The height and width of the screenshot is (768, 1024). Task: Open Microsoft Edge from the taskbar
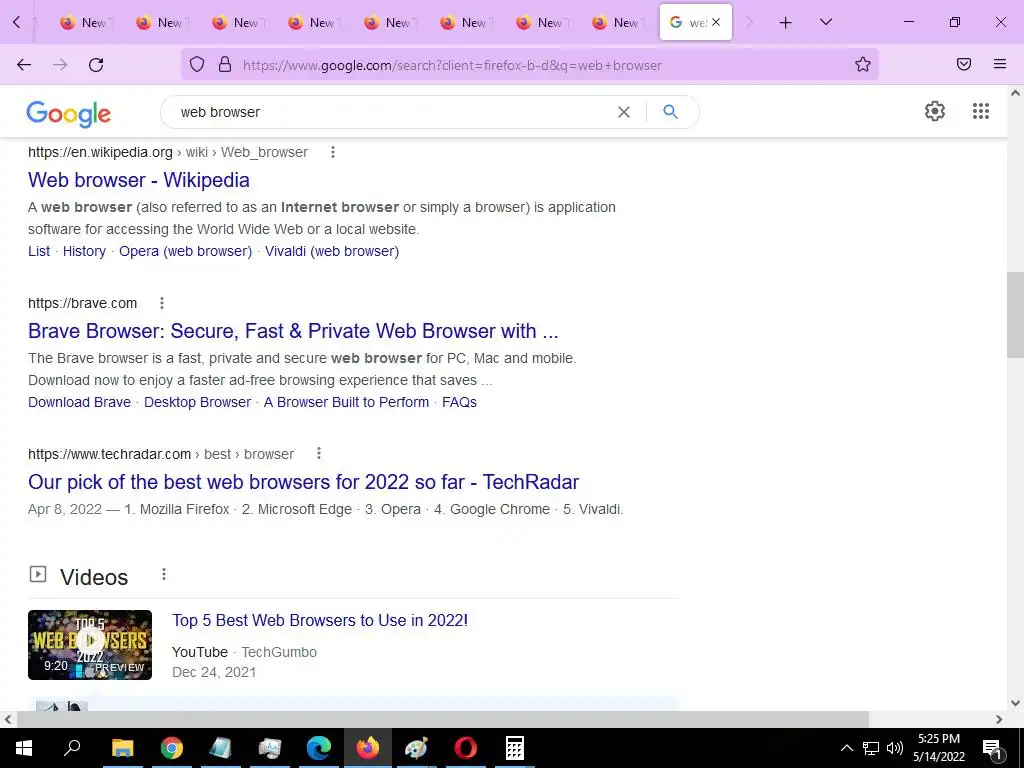point(319,748)
